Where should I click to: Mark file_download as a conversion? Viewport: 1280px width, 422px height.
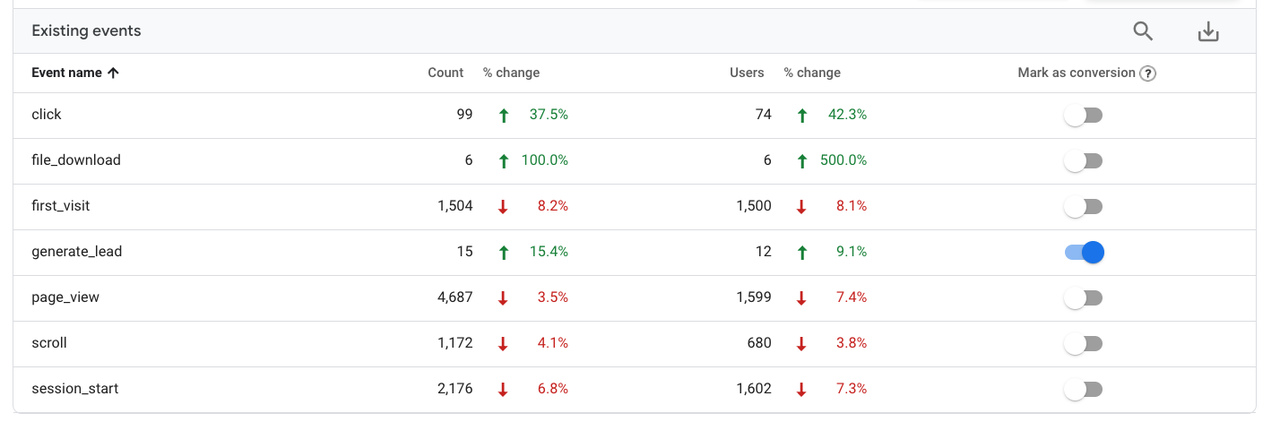pyautogui.click(x=1083, y=161)
